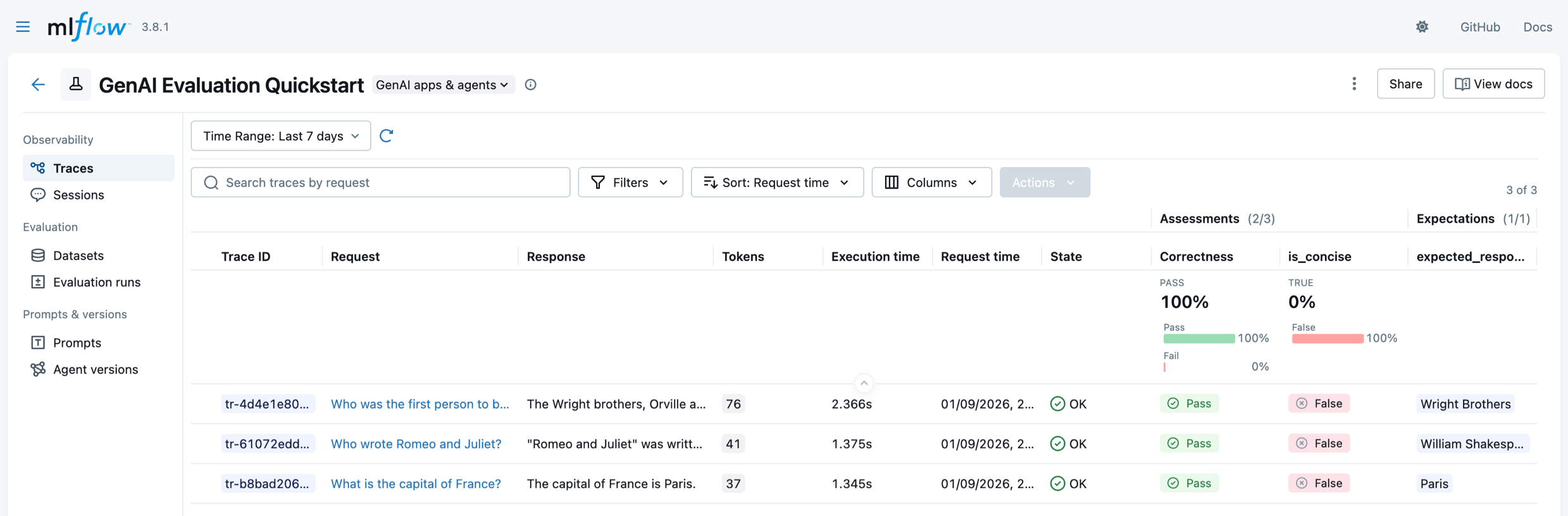Image resolution: width=1568 pixels, height=516 pixels.
Task: Click the green Pass percentage bar
Action: click(1198, 339)
